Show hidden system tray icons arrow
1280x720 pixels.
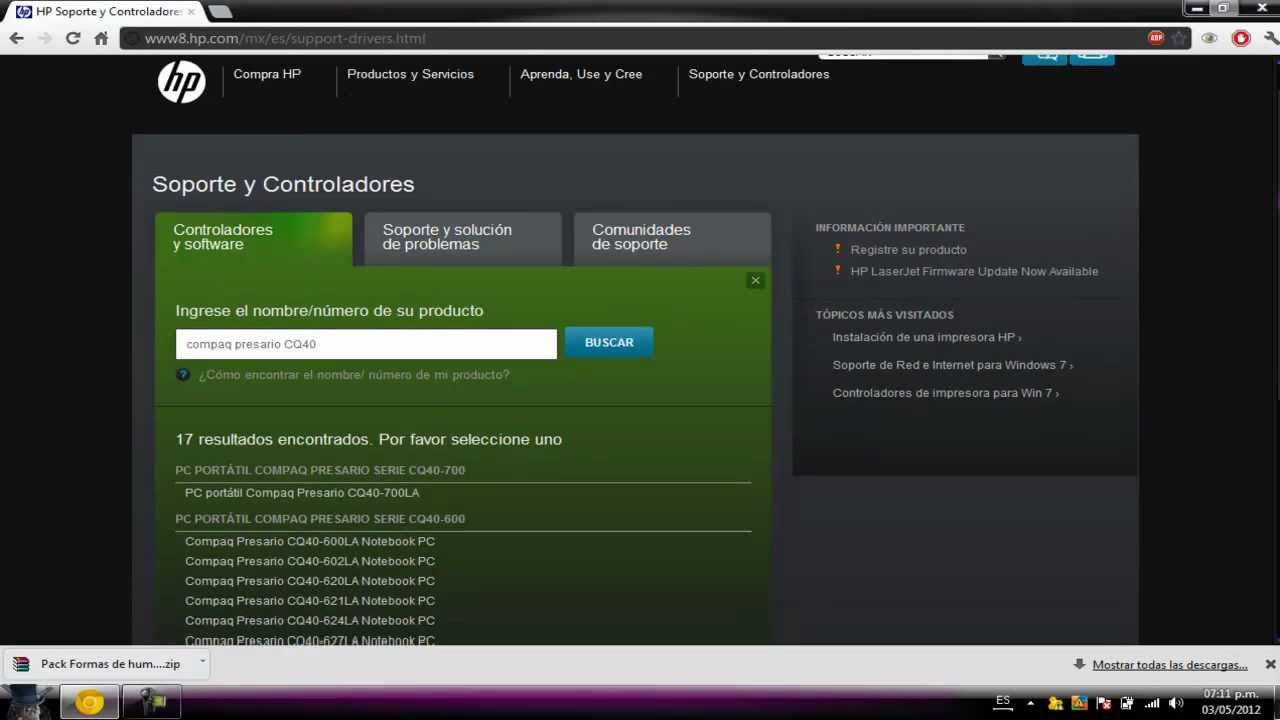coord(1030,703)
